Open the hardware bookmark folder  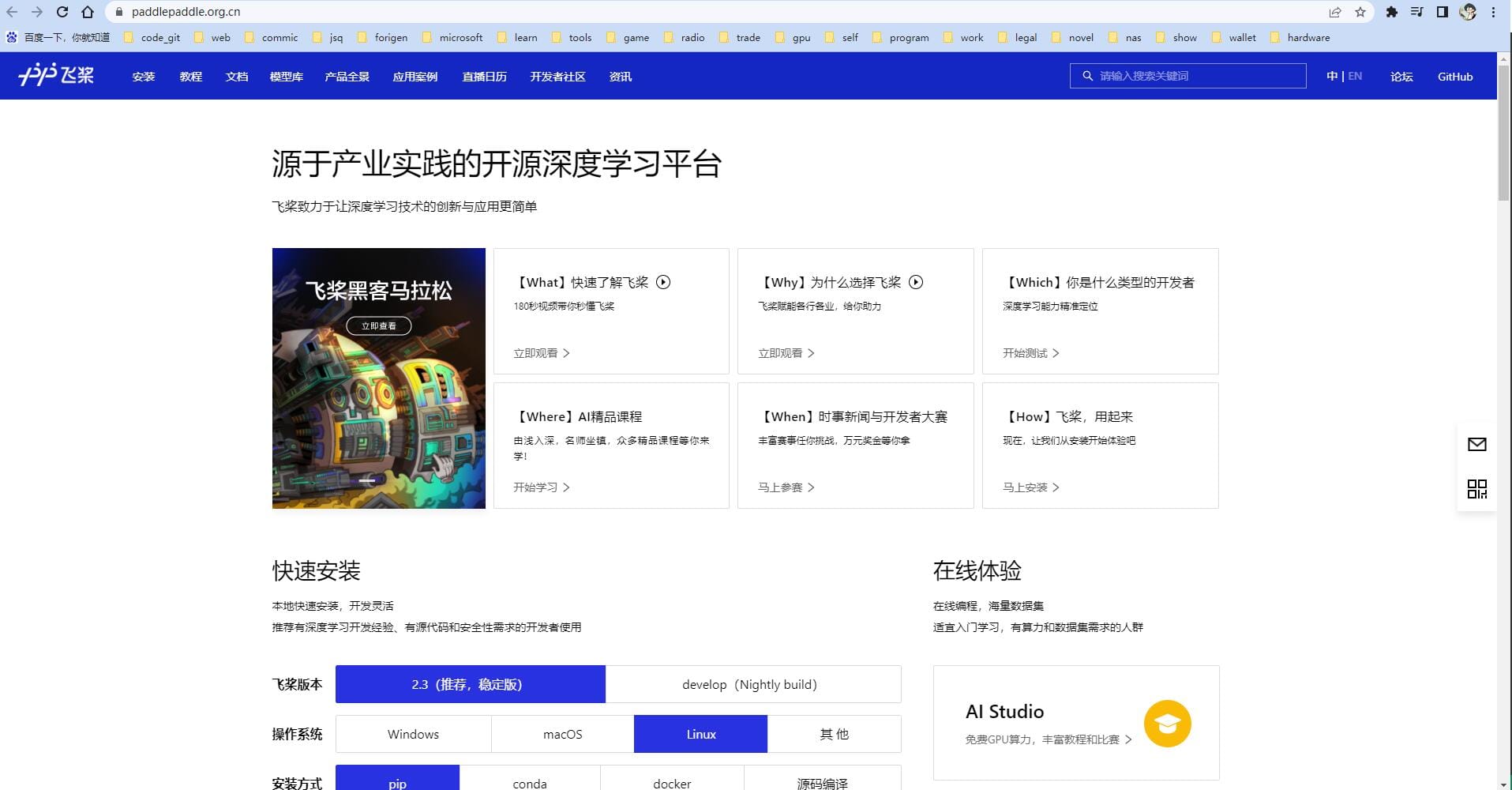pos(1300,37)
